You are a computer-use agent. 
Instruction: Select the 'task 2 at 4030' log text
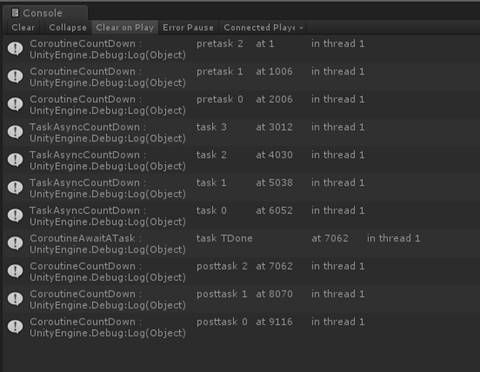click(x=244, y=155)
